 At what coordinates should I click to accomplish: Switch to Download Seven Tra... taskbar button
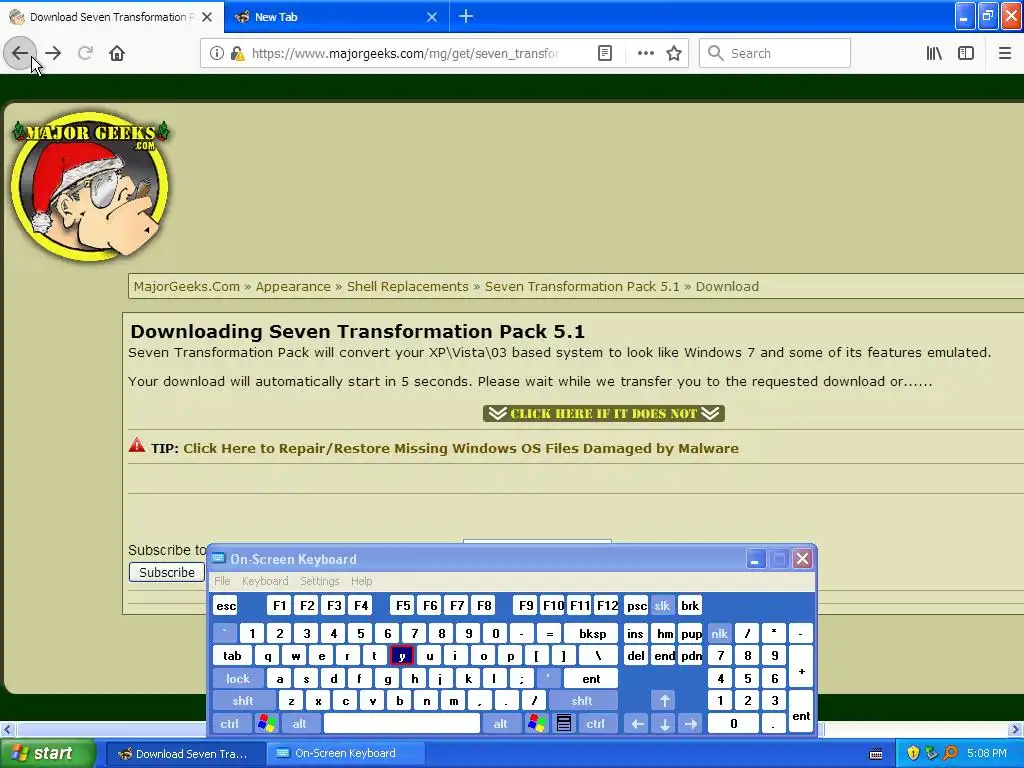[x=185, y=753]
